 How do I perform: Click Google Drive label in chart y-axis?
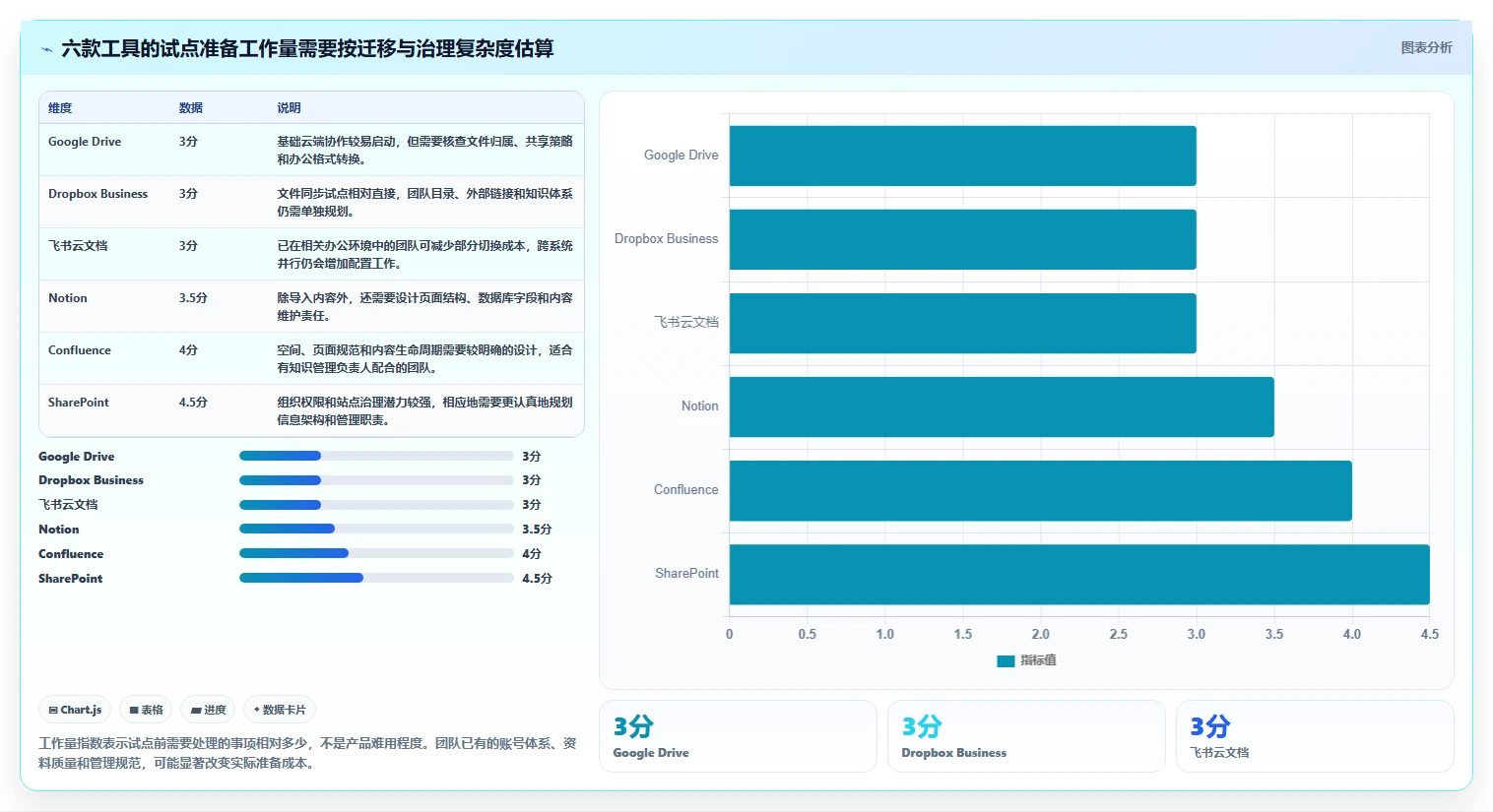[x=681, y=156]
